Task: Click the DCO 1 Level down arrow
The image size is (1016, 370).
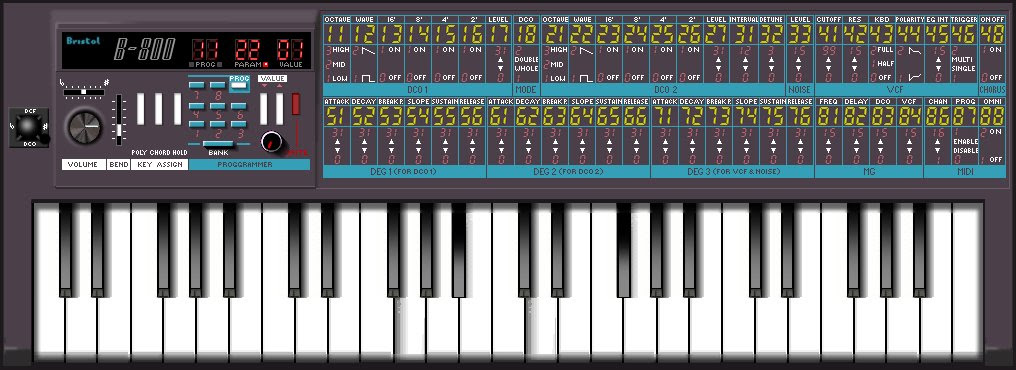Action: pos(500,68)
